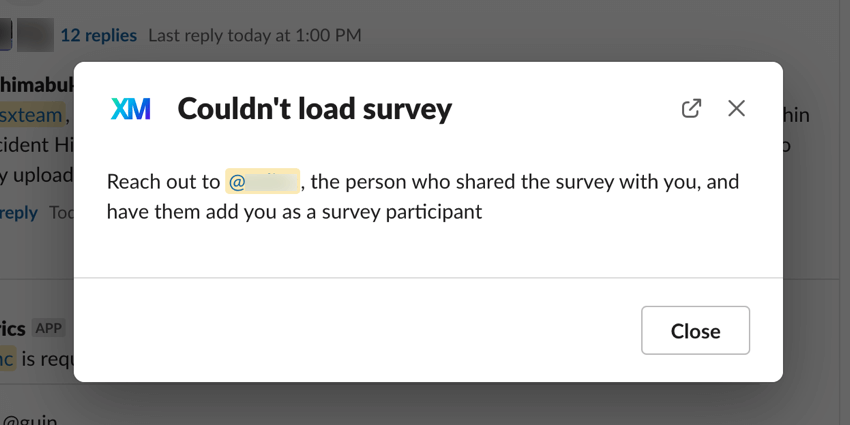This screenshot has width=850, height=425.
Task: Open the 12 replies thread link
Action: click(98, 35)
